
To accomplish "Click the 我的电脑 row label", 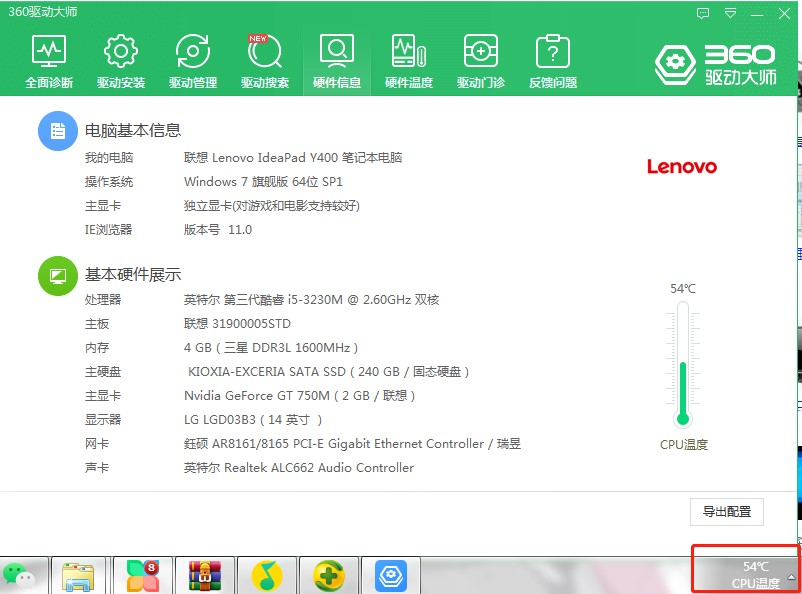I will coord(109,158).
